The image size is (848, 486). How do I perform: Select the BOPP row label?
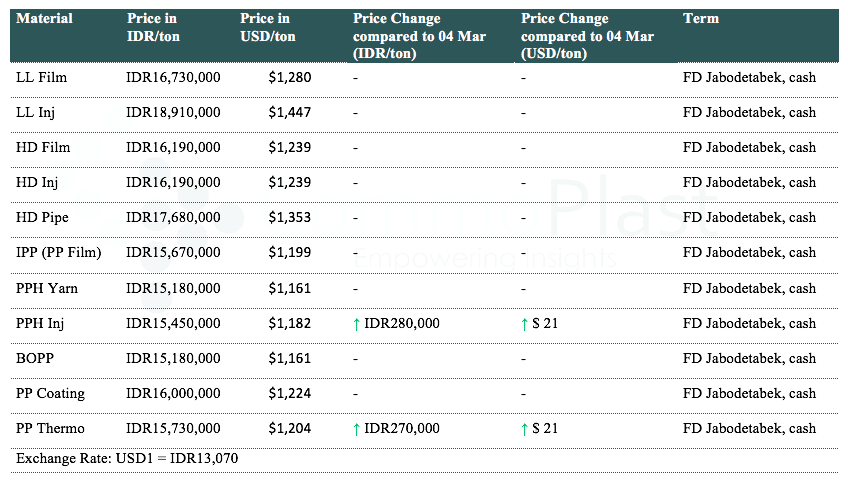click(x=36, y=358)
